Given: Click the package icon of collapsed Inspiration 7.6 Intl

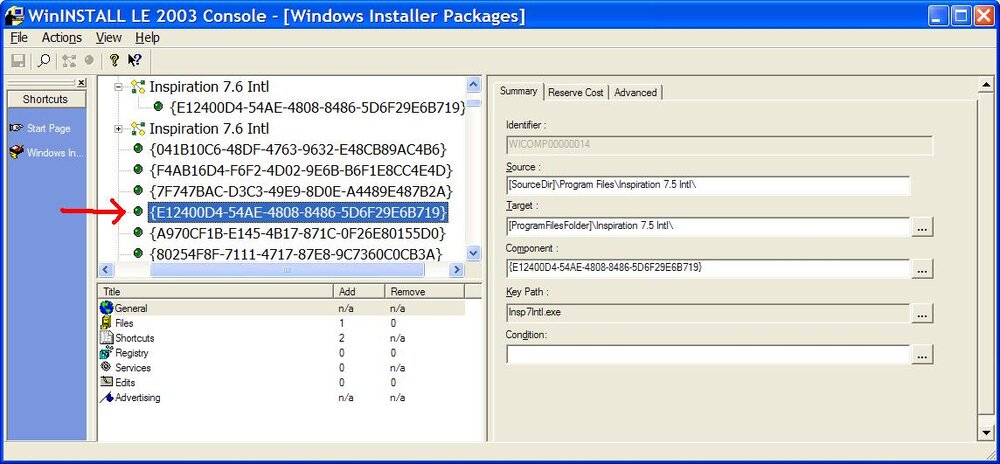Looking at the screenshot, I should [x=138, y=129].
